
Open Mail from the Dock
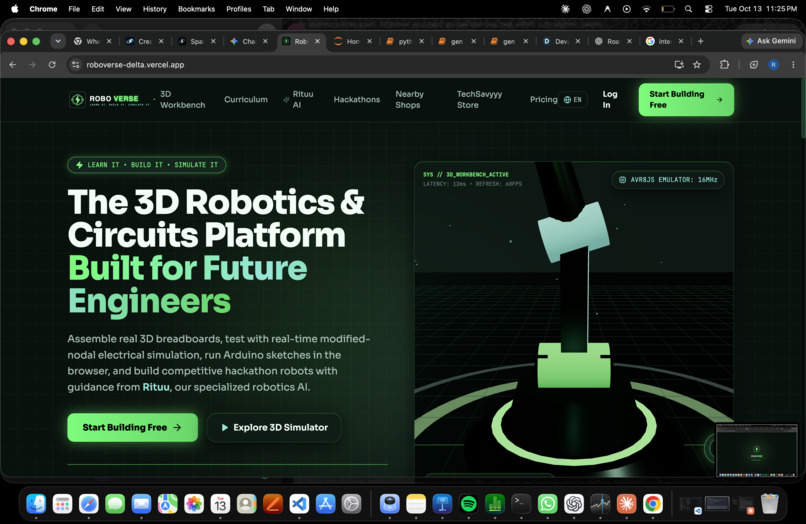click(141, 504)
